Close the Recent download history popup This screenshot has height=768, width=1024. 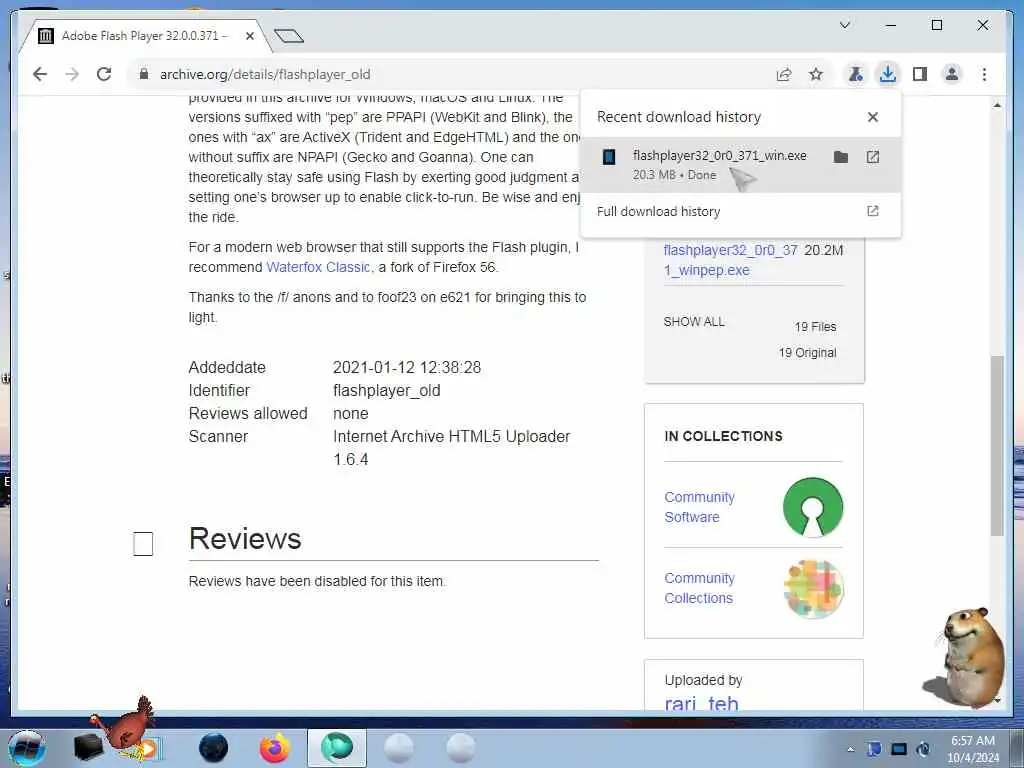click(x=872, y=117)
